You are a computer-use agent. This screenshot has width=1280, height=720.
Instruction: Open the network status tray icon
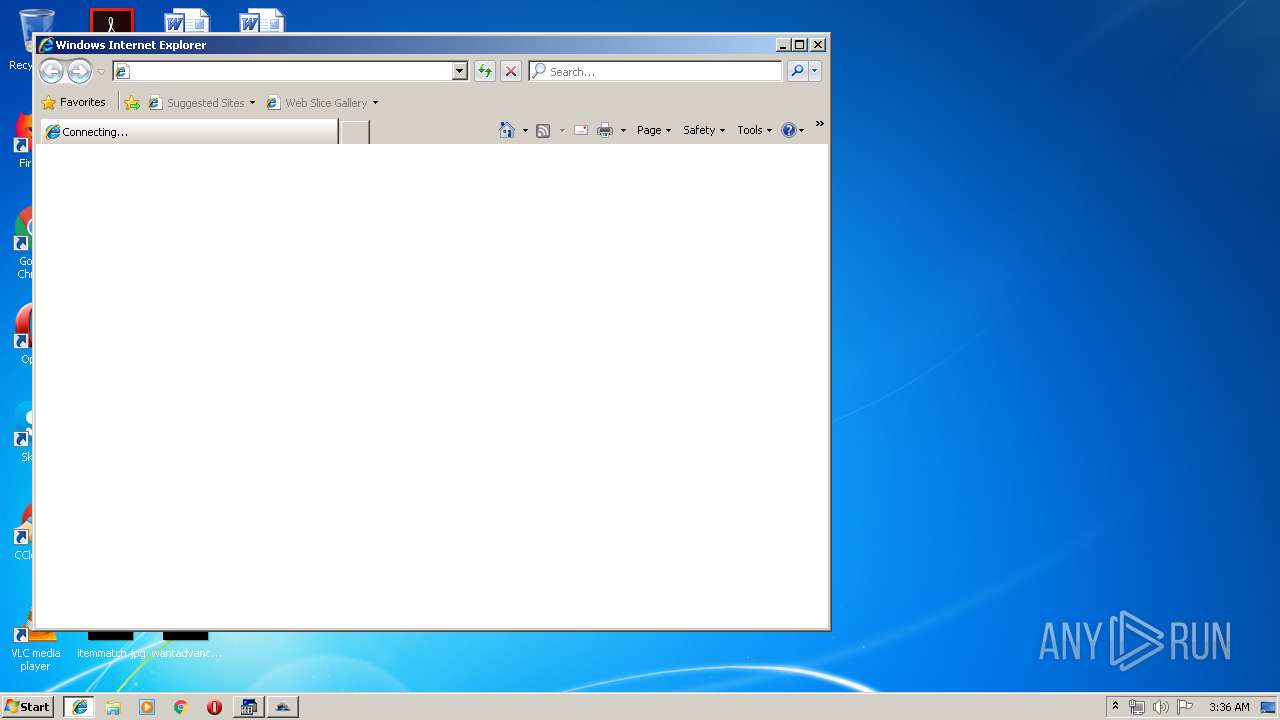pos(1137,707)
